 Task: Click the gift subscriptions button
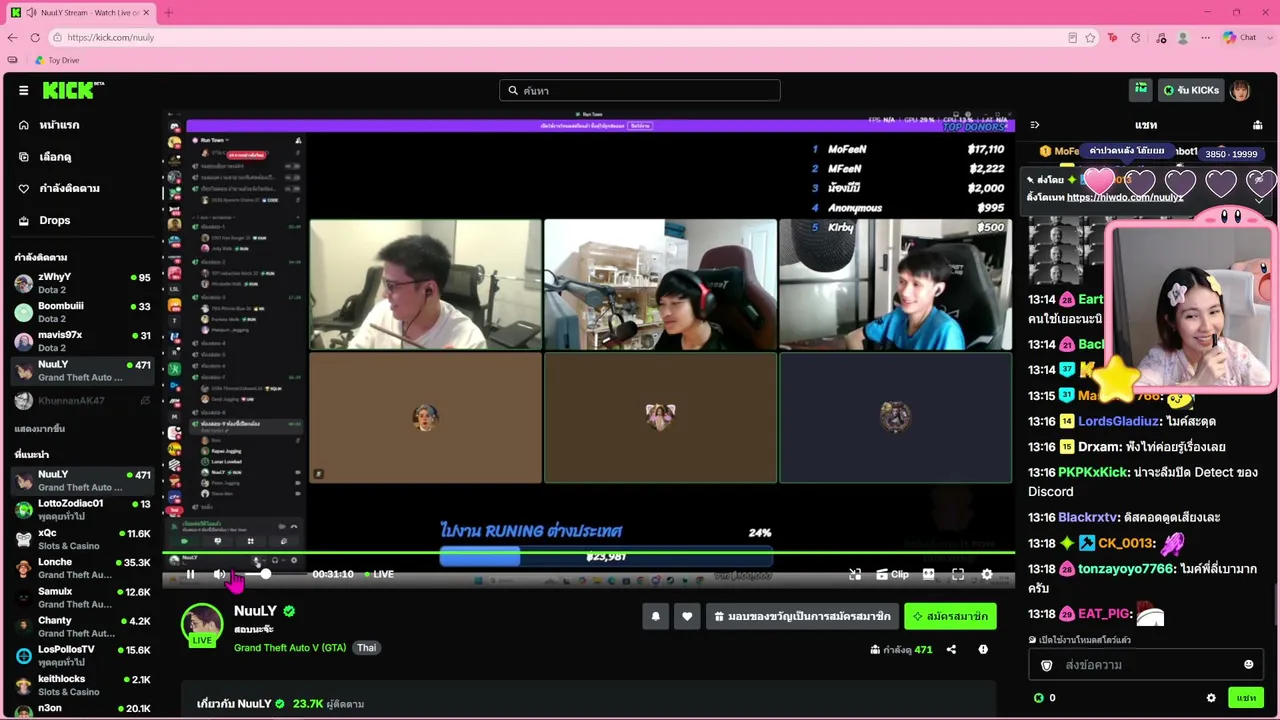(x=802, y=617)
